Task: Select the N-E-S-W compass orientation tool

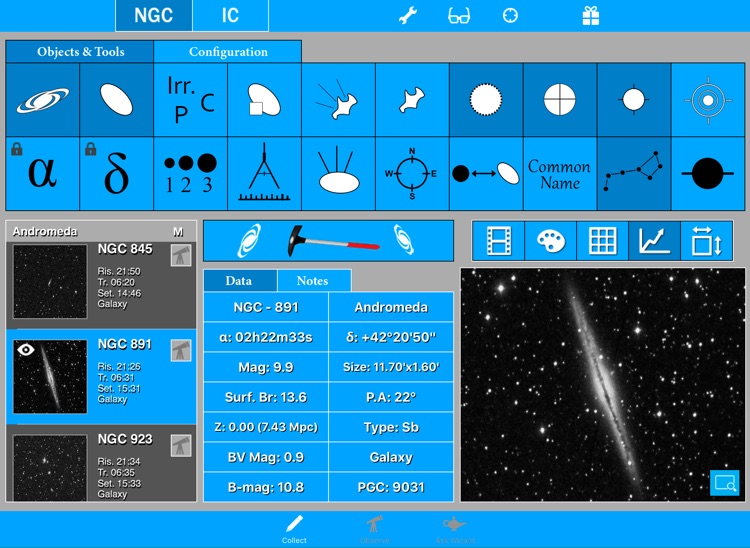Action: [412, 174]
